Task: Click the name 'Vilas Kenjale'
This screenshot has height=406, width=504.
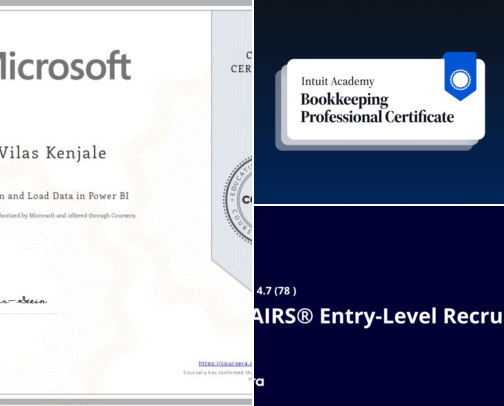Action: coord(53,153)
